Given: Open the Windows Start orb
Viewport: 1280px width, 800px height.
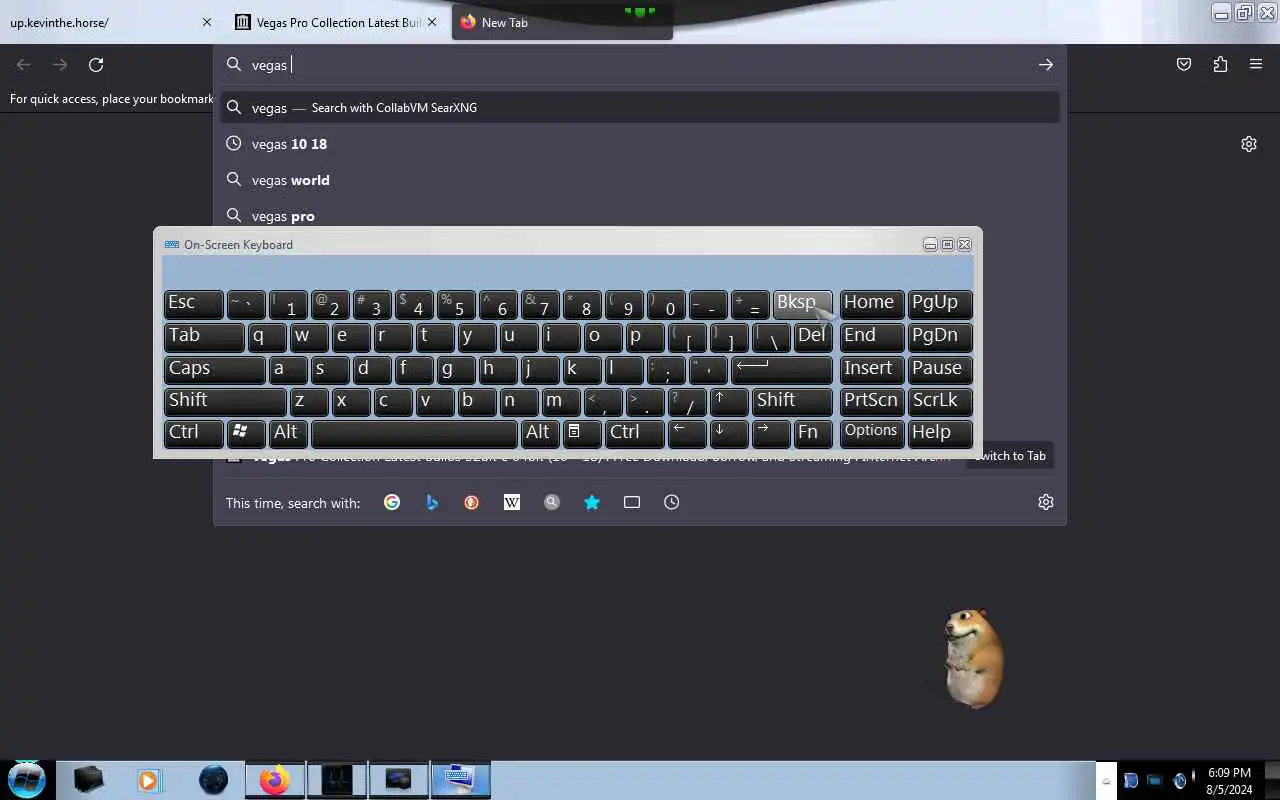Looking at the screenshot, I should click(x=26, y=779).
